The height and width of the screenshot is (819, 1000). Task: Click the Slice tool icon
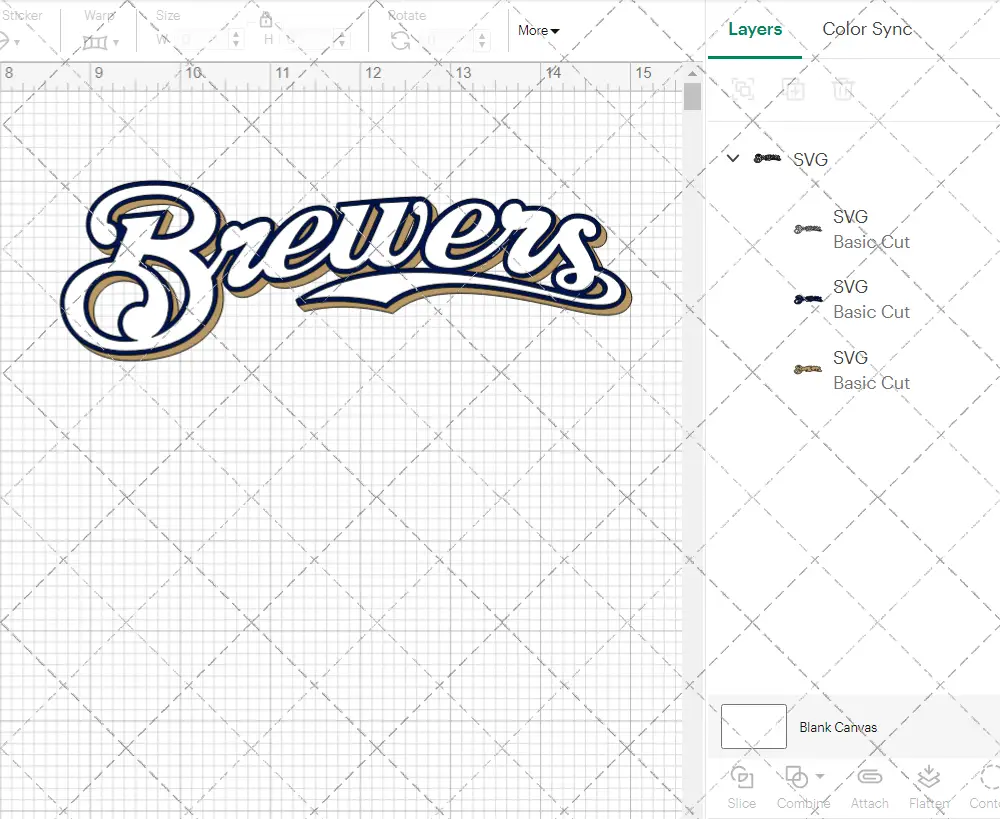(742, 778)
